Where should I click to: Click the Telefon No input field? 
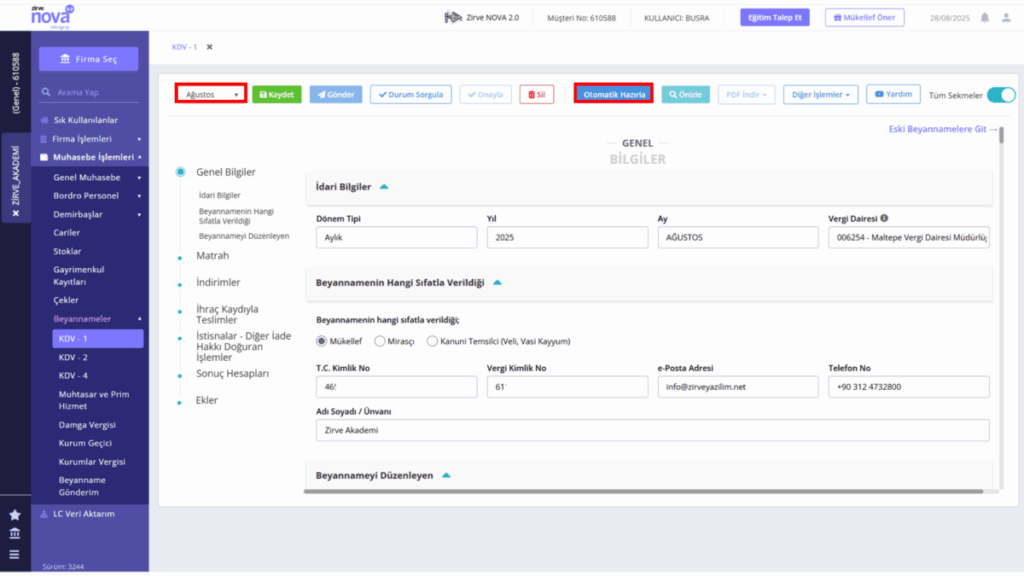pyautogui.click(x=908, y=387)
